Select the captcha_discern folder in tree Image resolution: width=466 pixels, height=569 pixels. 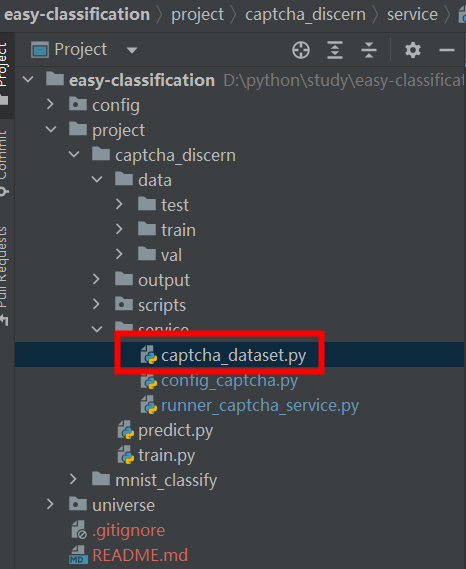click(x=175, y=155)
